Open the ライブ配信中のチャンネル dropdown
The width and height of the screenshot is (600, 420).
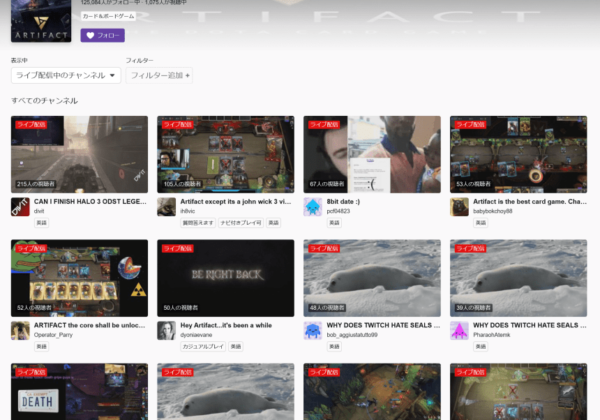(66, 75)
